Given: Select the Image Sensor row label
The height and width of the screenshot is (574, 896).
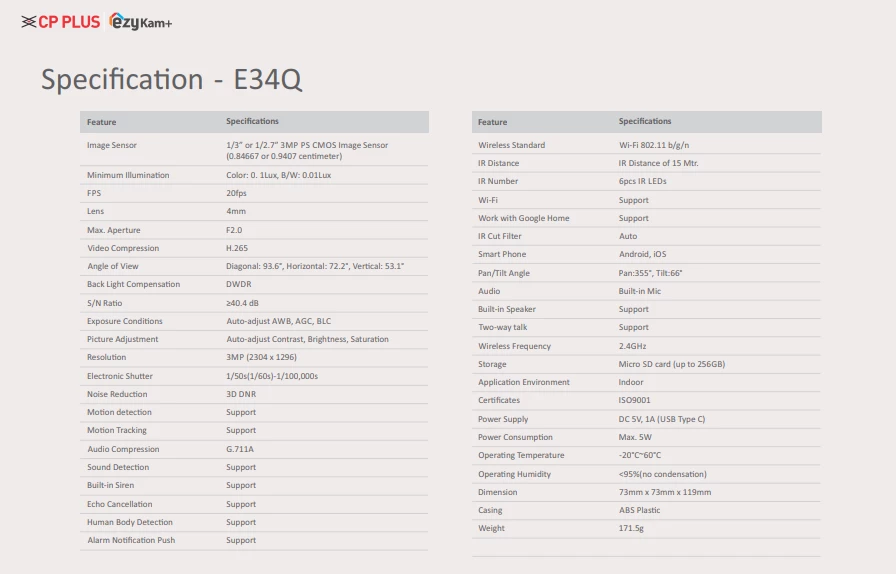Looking at the screenshot, I should tap(112, 145).
